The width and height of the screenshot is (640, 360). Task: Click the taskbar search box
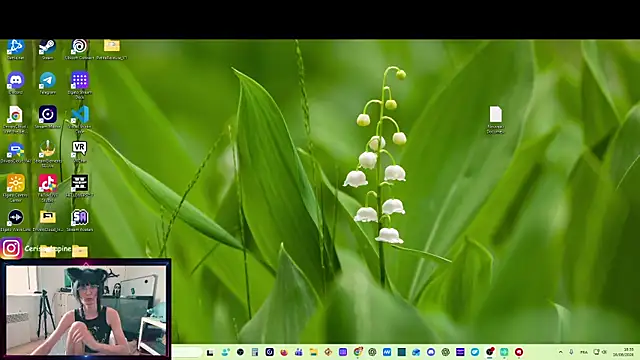187,352
